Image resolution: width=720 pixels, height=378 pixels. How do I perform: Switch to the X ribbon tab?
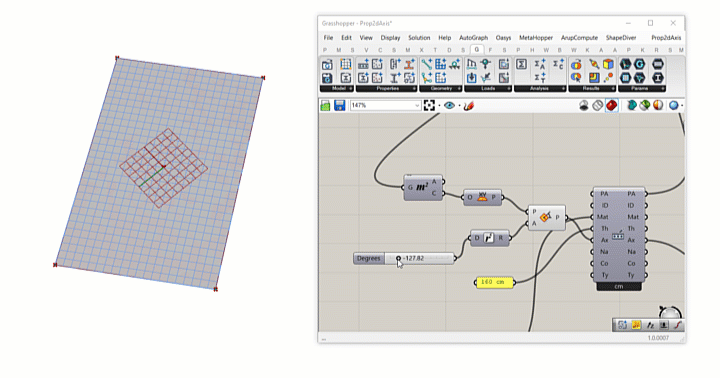(421, 50)
